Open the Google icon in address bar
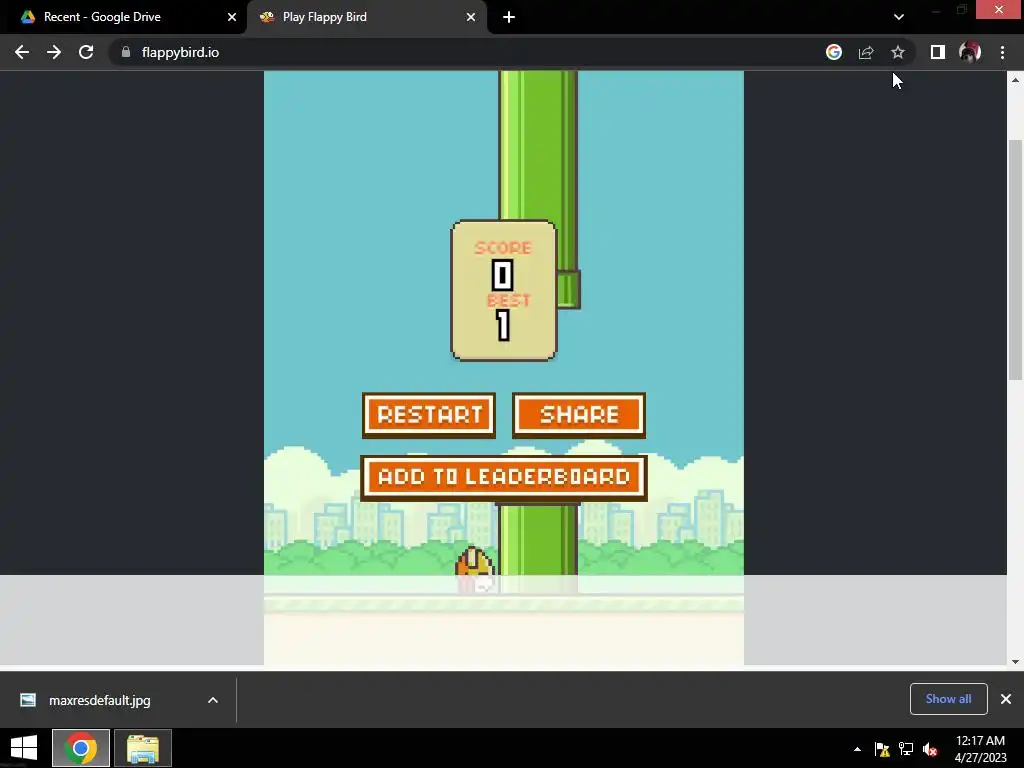Image resolution: width=1024 pixels, height=768 pixels. (834, 52)
